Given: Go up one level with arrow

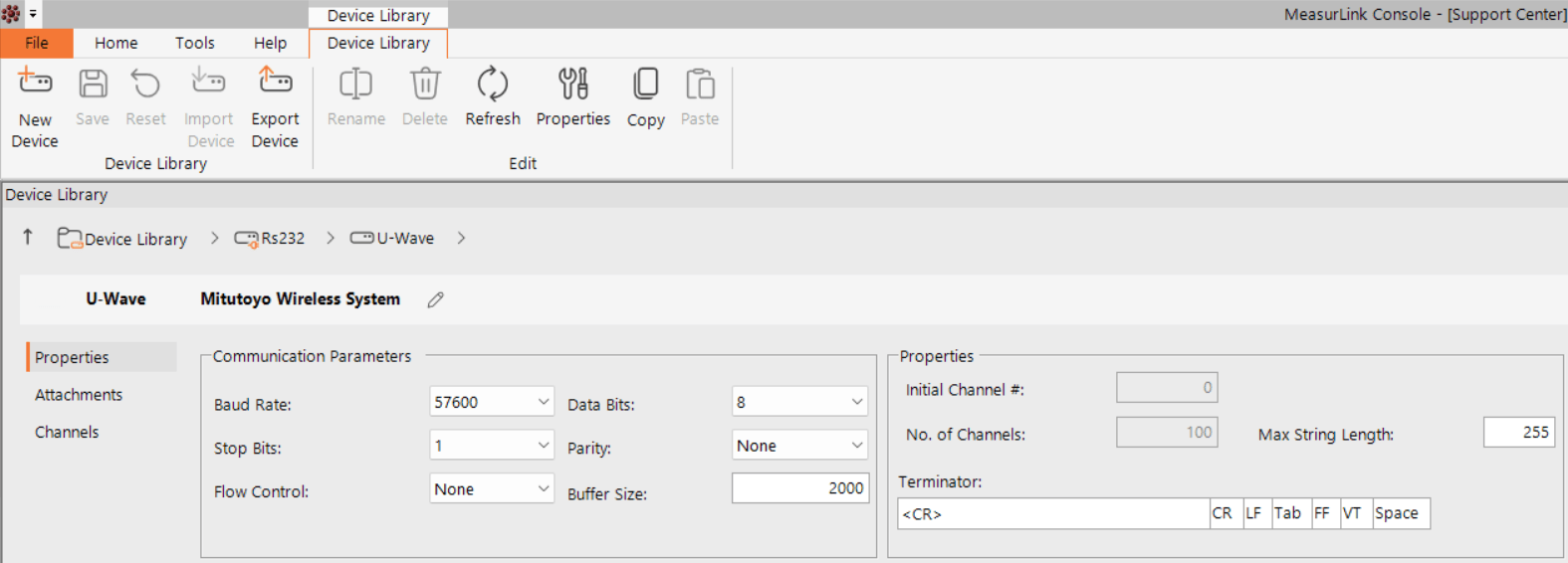Looking at the screenshot, I should 28,237.
